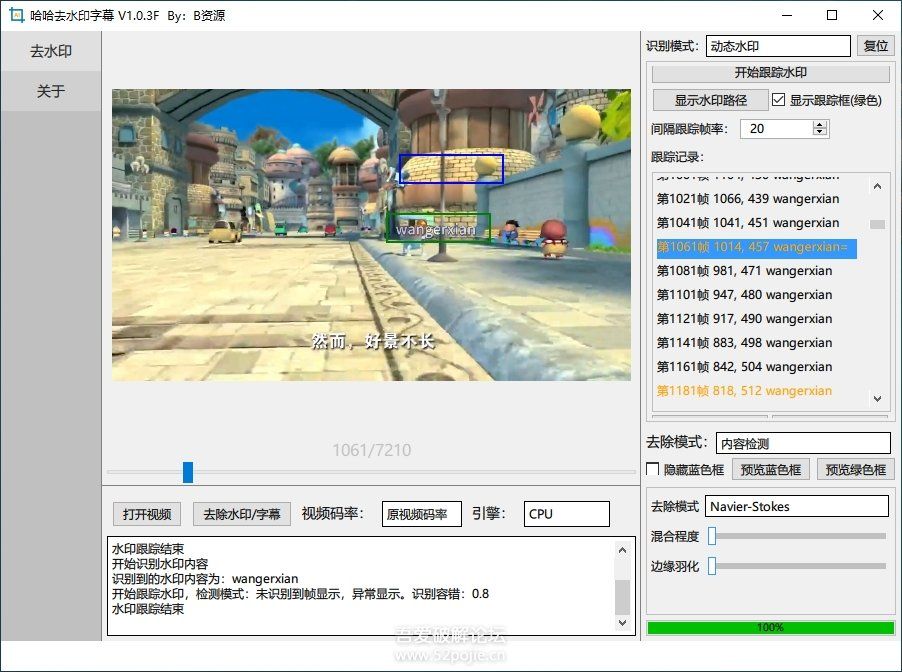
Task: Start watermark tracking via 开始跟踪水印
Action: 771,72
